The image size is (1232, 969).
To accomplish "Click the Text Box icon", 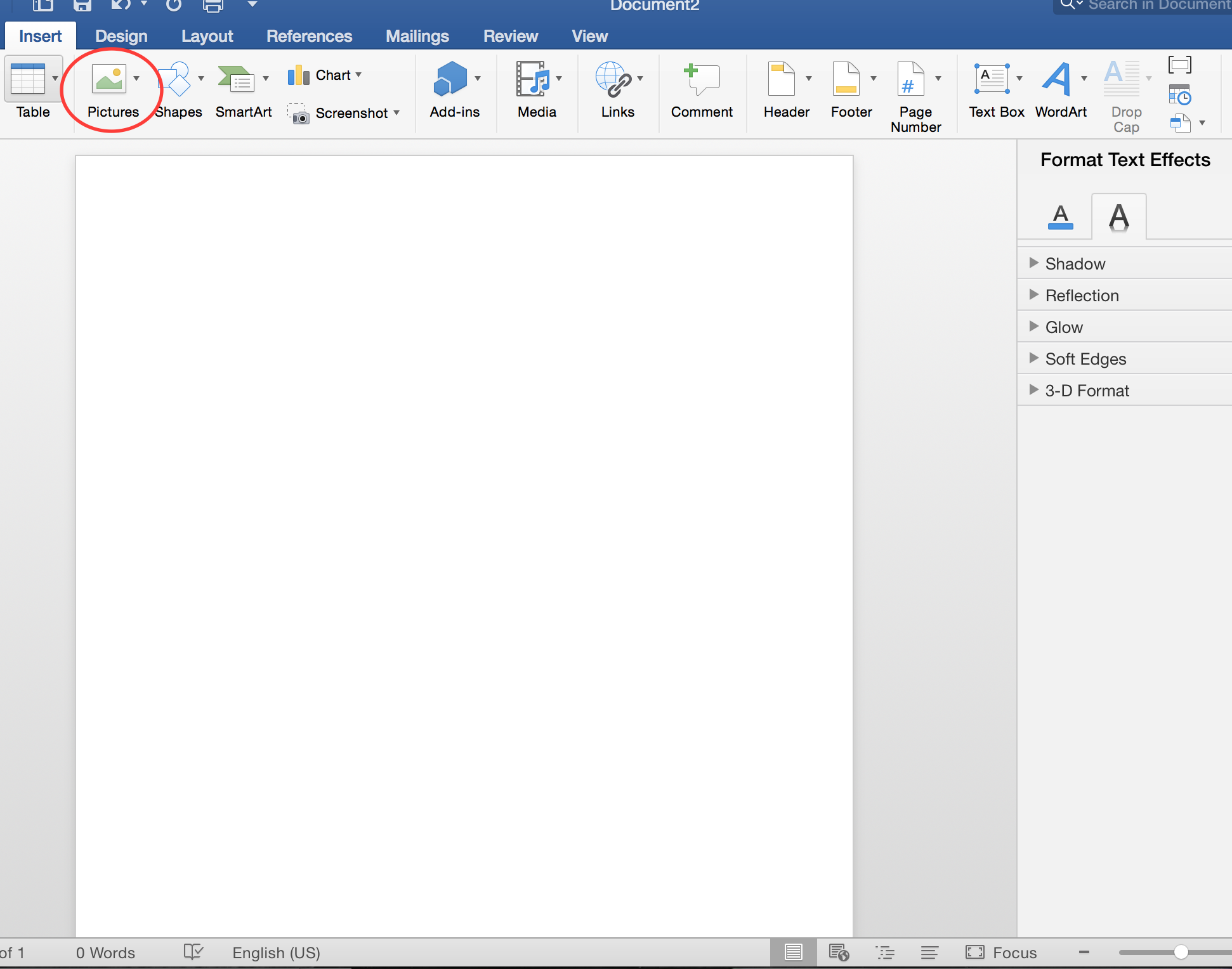I will (992, 79).
